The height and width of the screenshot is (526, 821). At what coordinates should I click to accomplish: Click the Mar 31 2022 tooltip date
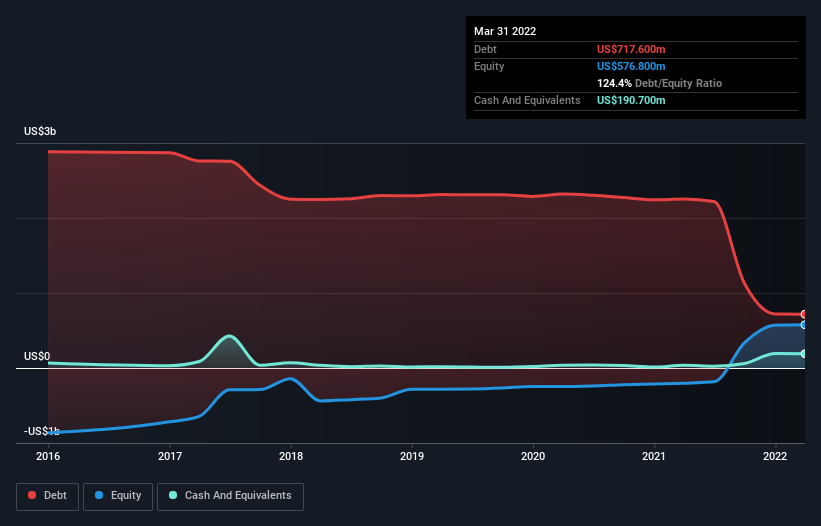(x=505, y=31)
